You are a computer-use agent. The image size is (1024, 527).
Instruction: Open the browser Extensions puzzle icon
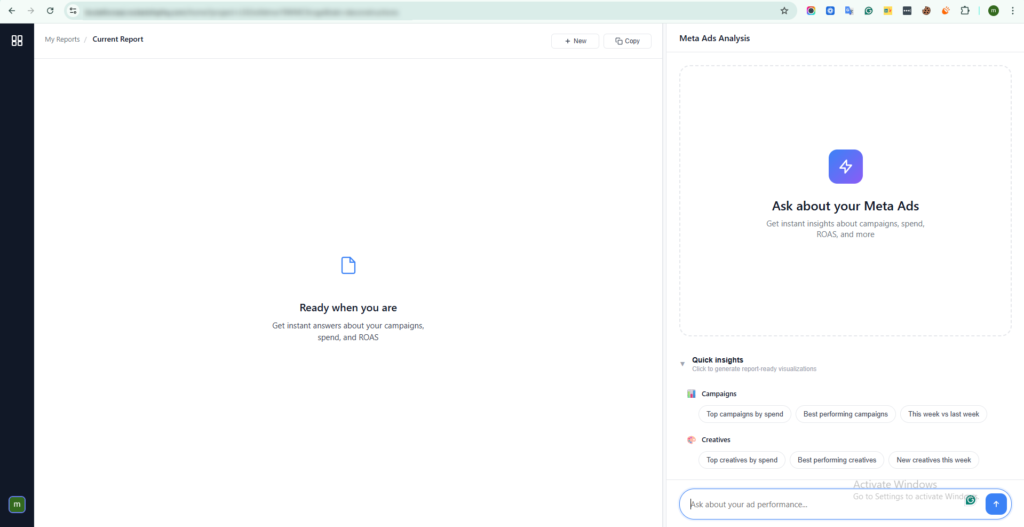965,10
